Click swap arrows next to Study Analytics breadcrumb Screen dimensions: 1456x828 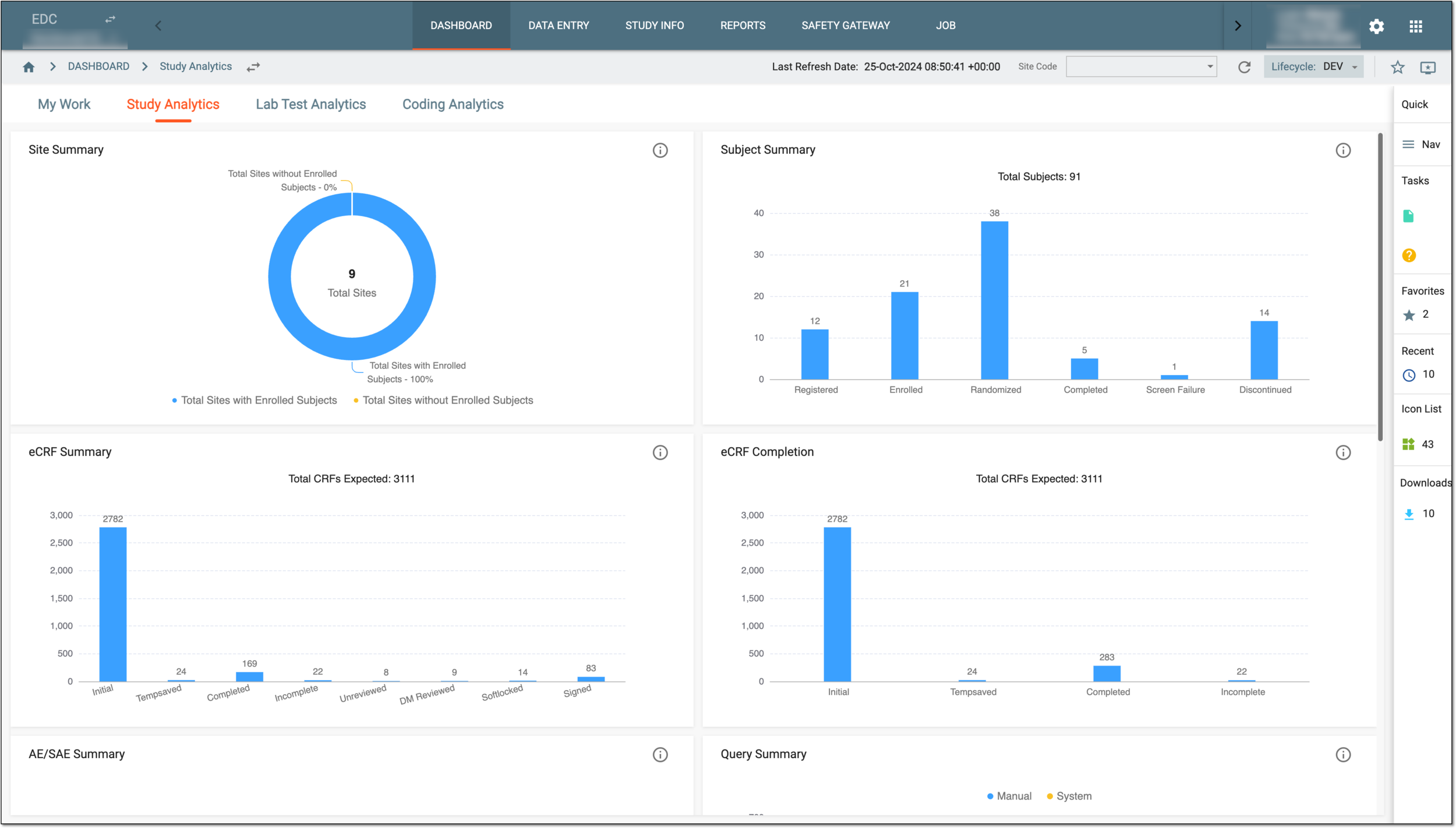click(253, 68)
